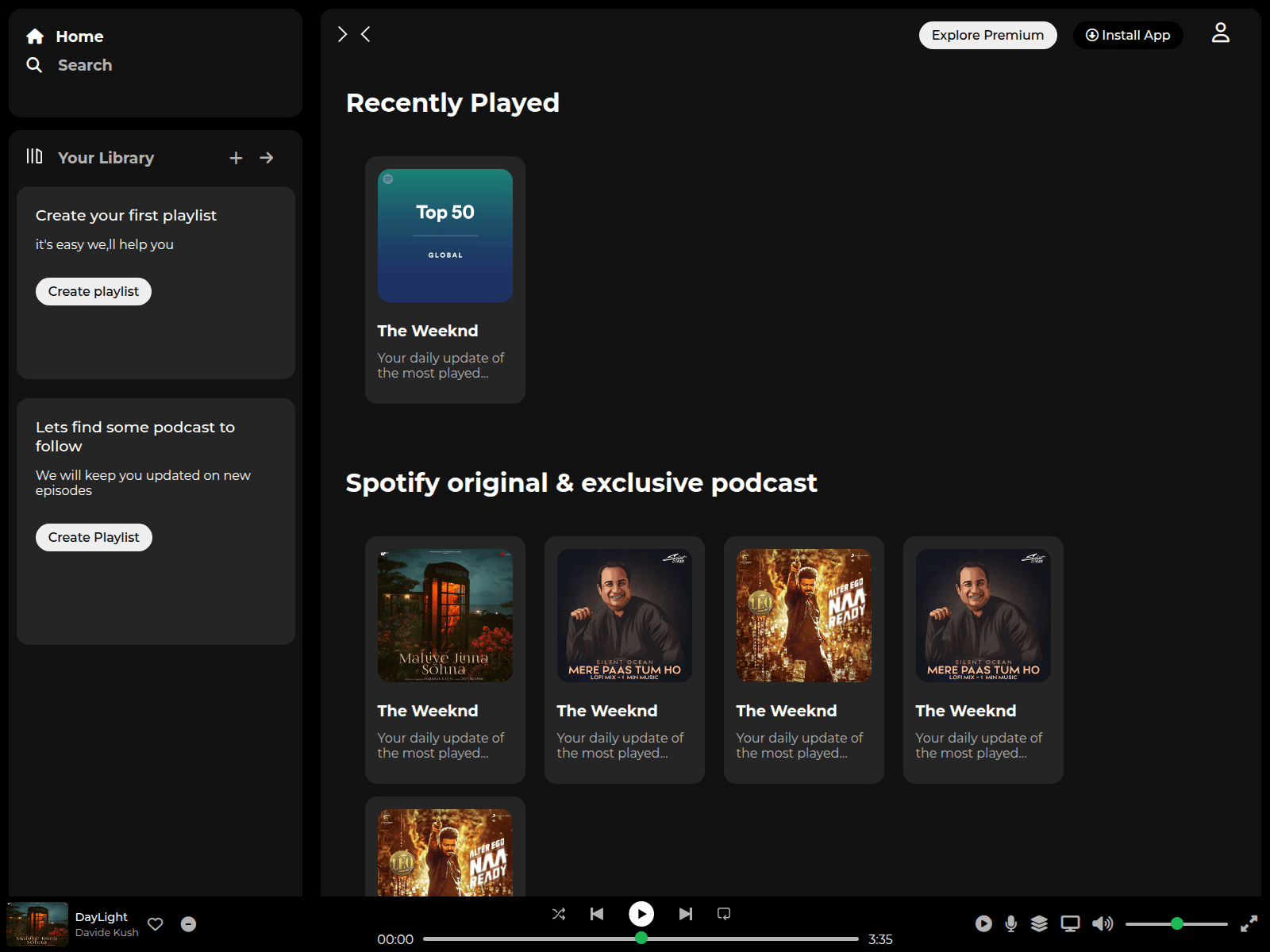
Task: Click the DayLight album thumbnail in the player
Action: [x=37, y=924]
